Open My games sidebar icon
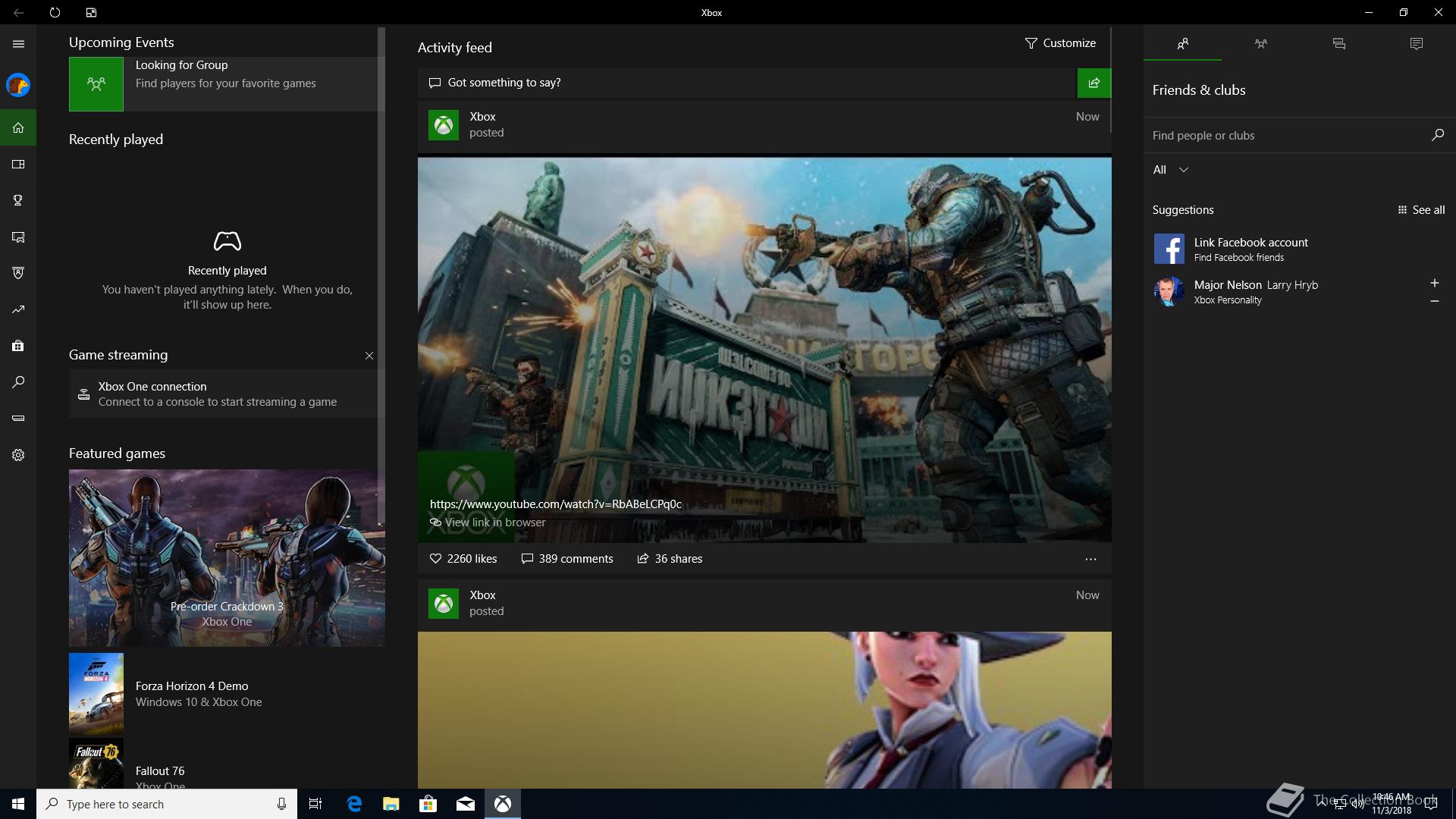 point(18,164)
